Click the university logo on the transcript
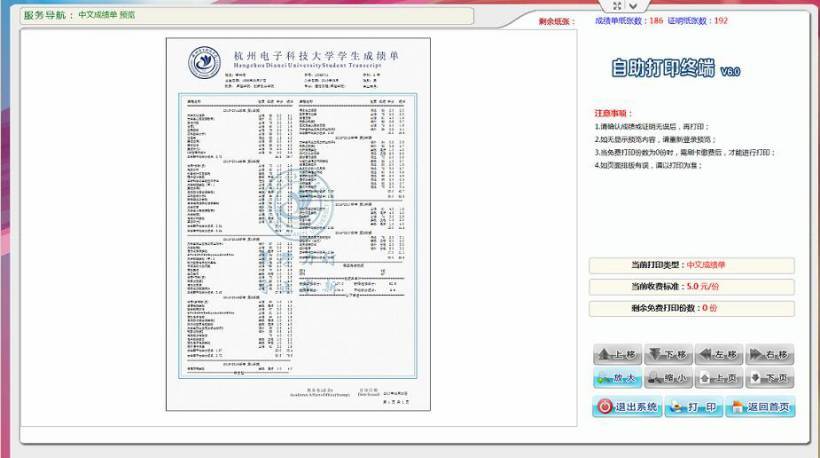 (204, 63)
